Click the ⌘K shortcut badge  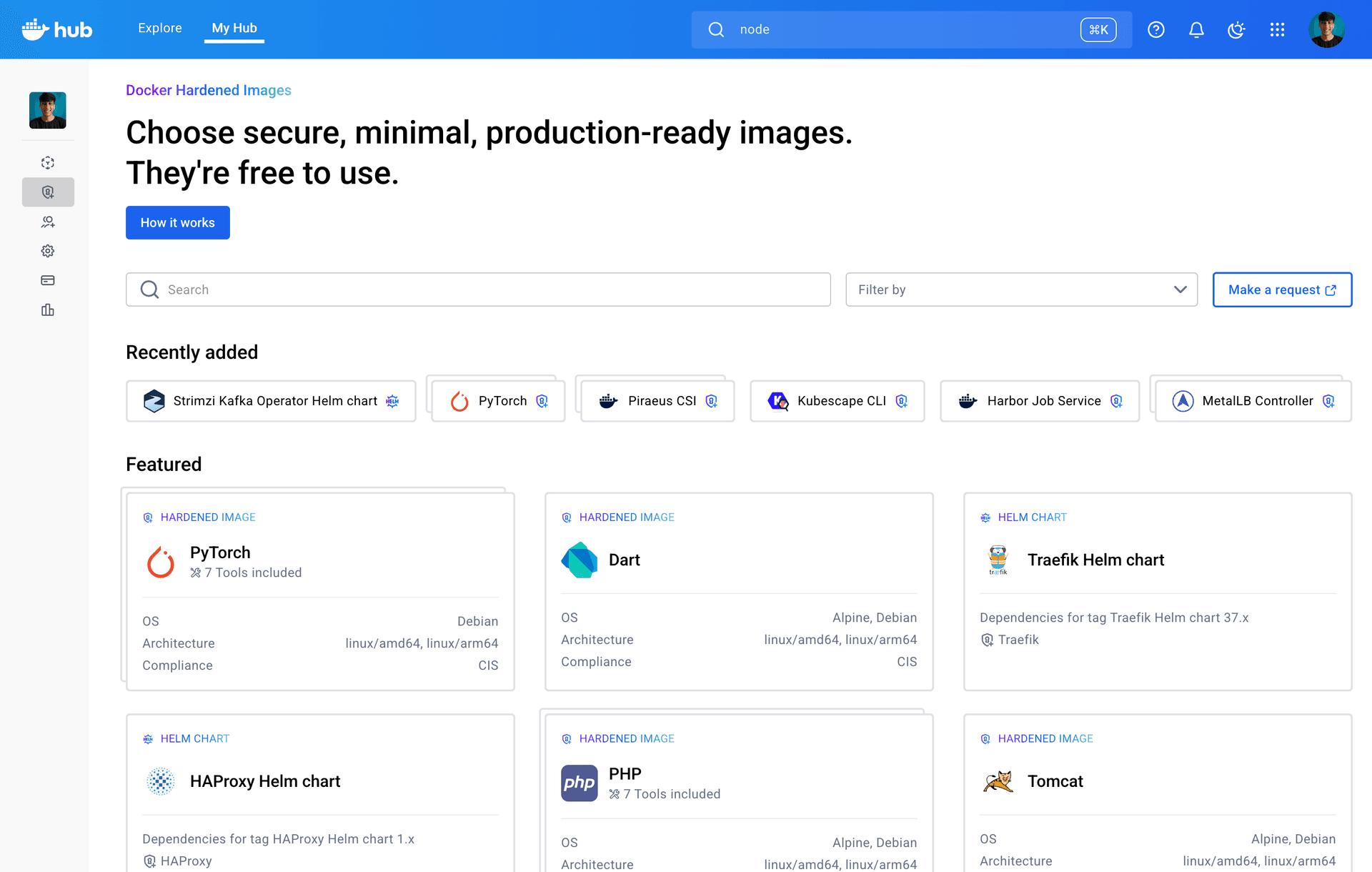click(1098, 29)
